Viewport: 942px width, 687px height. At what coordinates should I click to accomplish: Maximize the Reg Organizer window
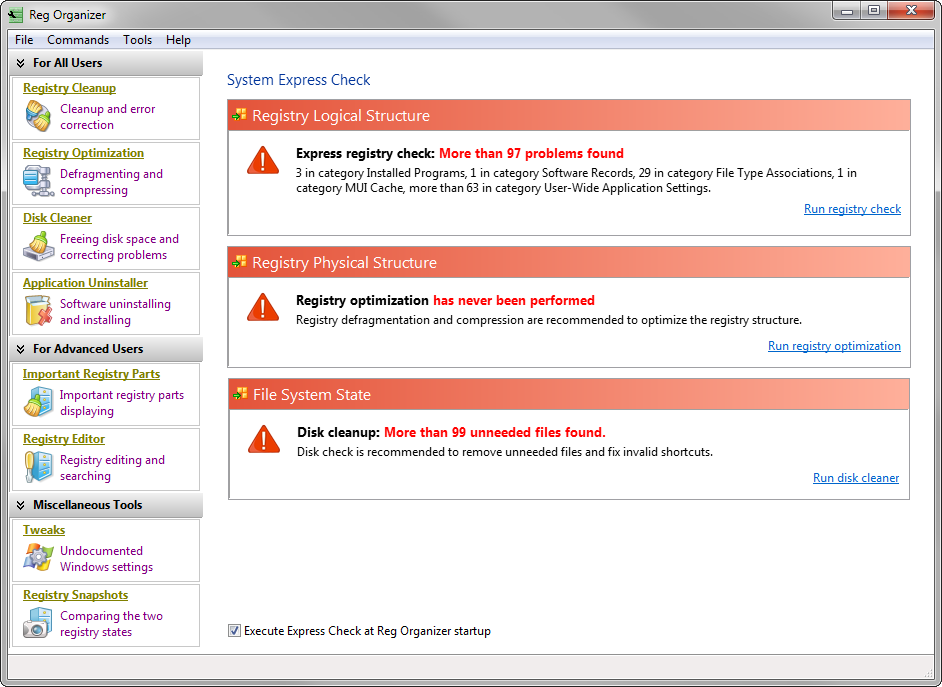pyautogui.click(x=874, y=10)
